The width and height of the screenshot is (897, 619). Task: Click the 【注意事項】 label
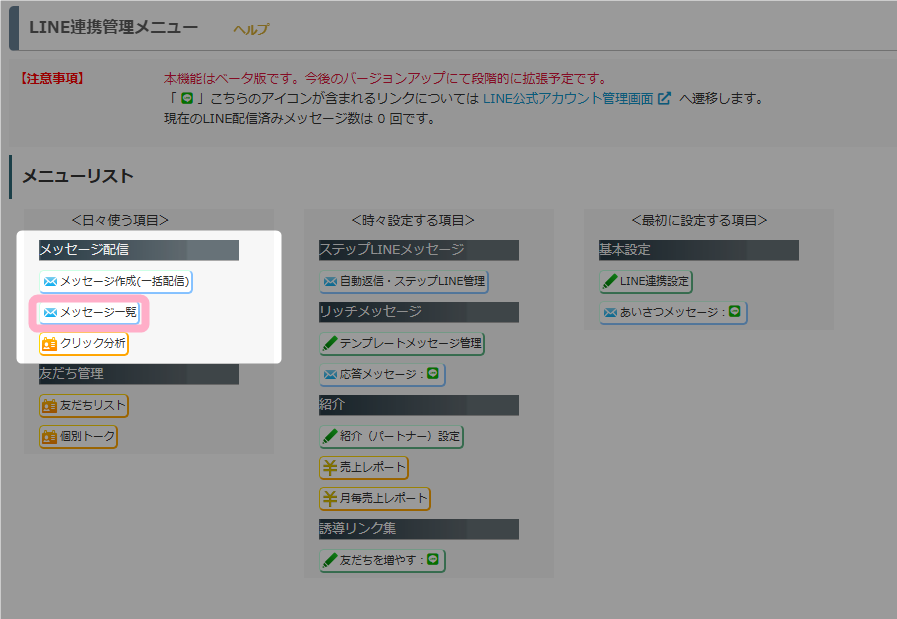click(52, 78)
